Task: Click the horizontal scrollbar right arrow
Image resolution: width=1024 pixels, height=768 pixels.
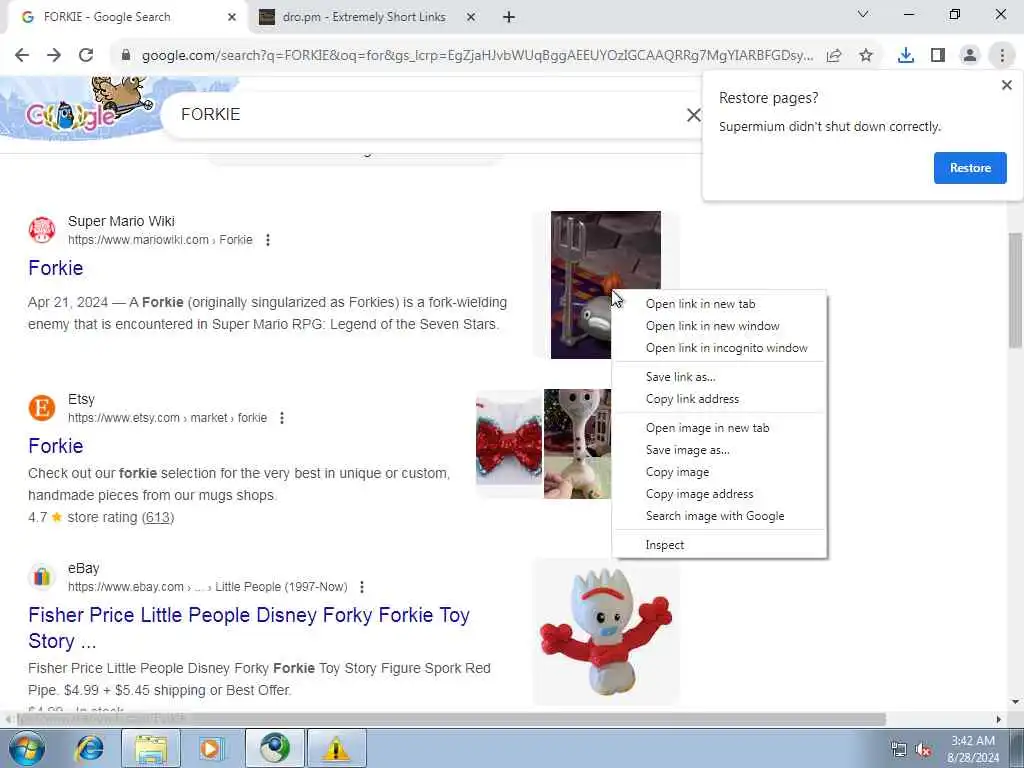Action: (999, 719)
